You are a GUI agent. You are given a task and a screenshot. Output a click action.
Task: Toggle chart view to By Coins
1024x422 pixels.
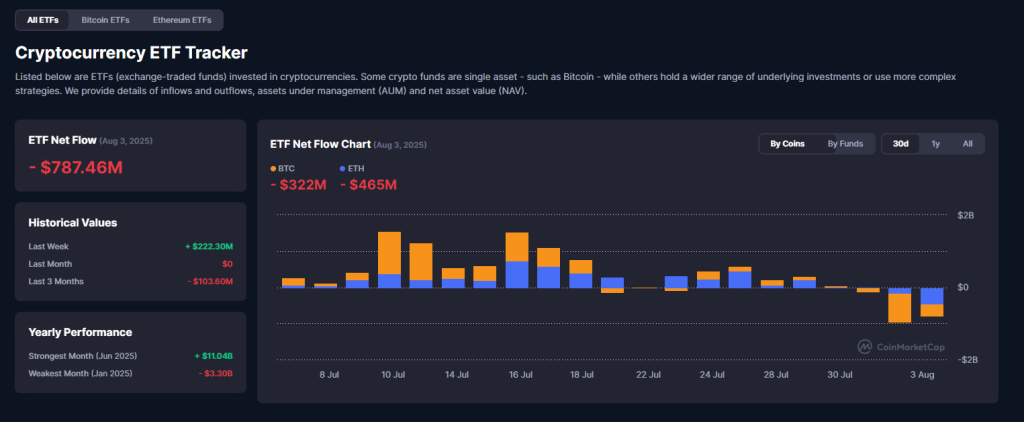(x=787, y=144)
